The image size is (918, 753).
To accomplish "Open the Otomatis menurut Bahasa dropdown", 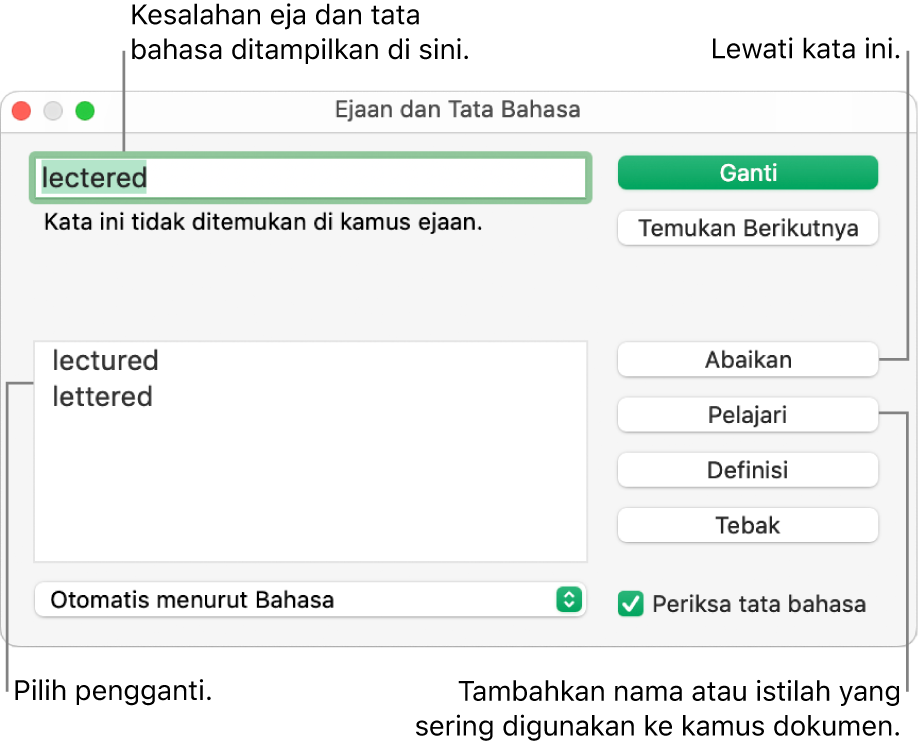I will point(308,600).
